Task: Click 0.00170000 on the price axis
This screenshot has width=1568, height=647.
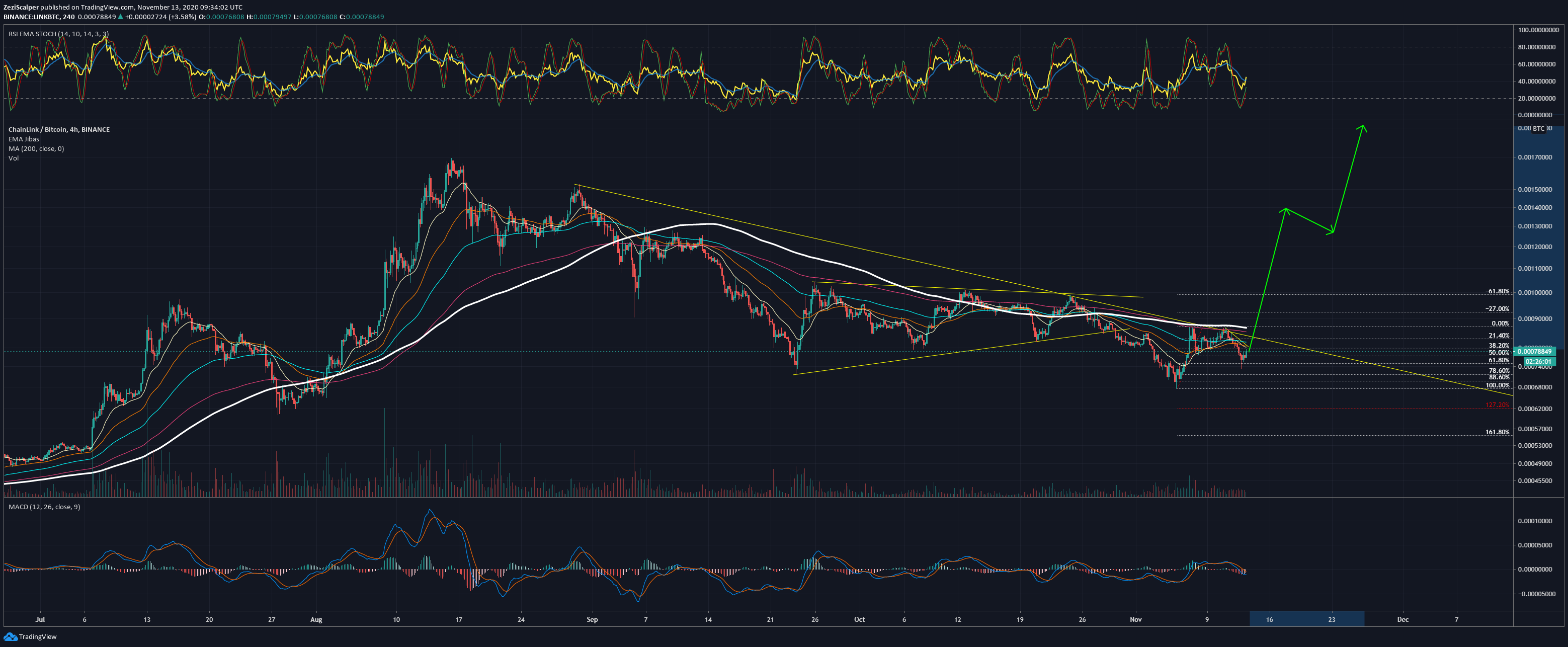Action: [x=1535, y=157]
